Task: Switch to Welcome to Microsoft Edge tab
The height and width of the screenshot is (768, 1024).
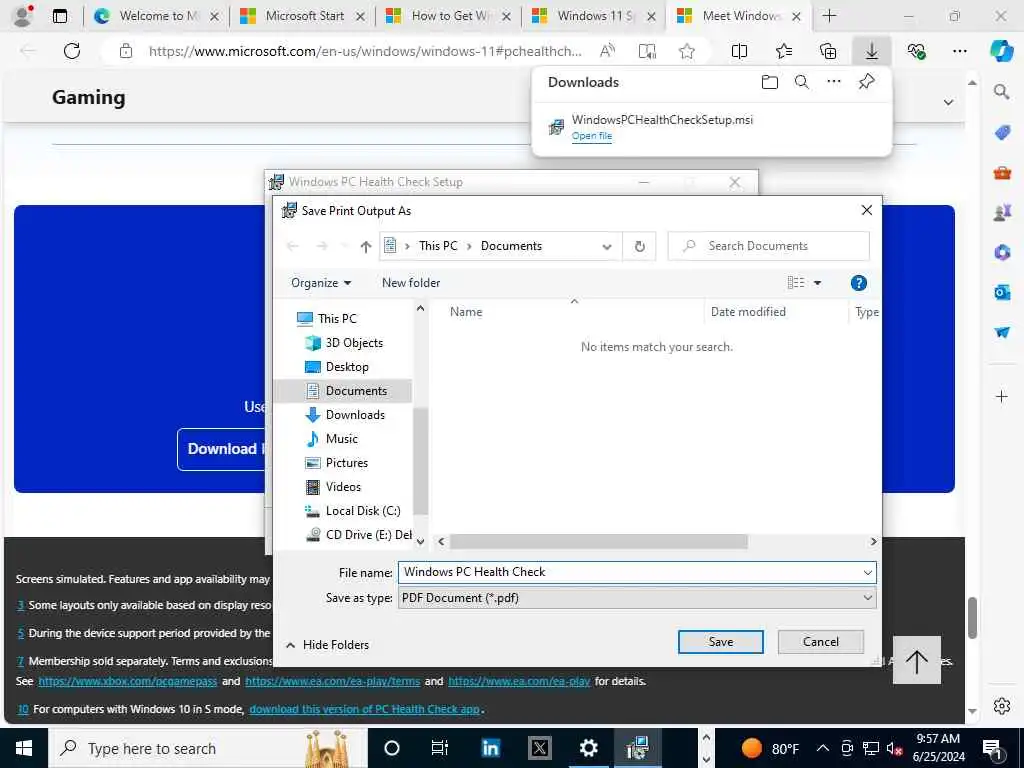Action: (x=156, y=16)
